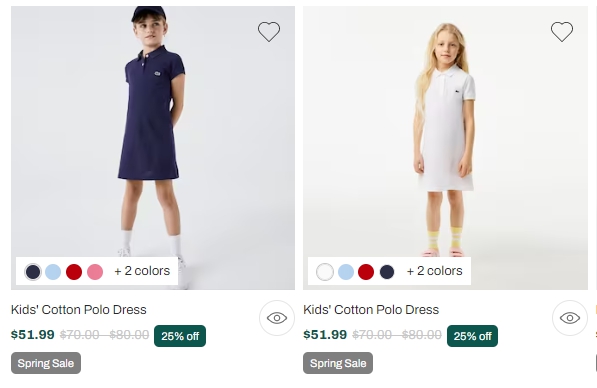The height and width of the screenshot is (388, 597).
Task: Select navy swatch on second dress
Action: tap(387, 272)
